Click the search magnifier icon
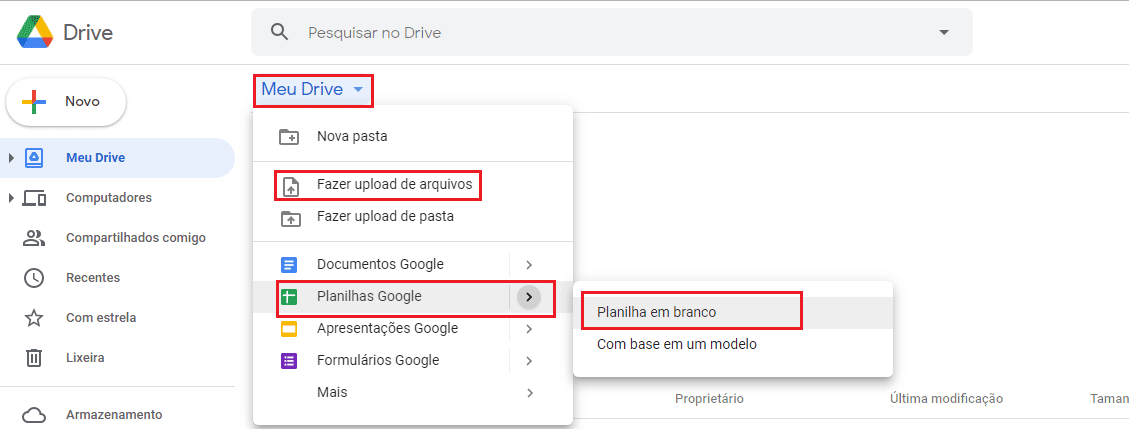The image size is (1129, 429). click(x=280, y=32)
